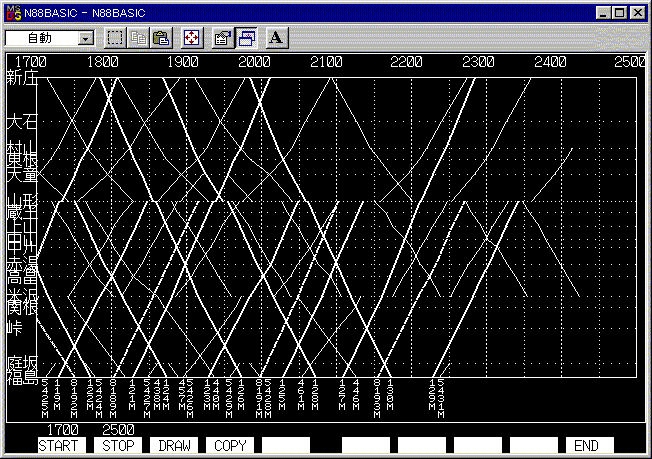Toggle the Full screen icon
This screenshot has width=652, height=459.
[x=192, y=38]
